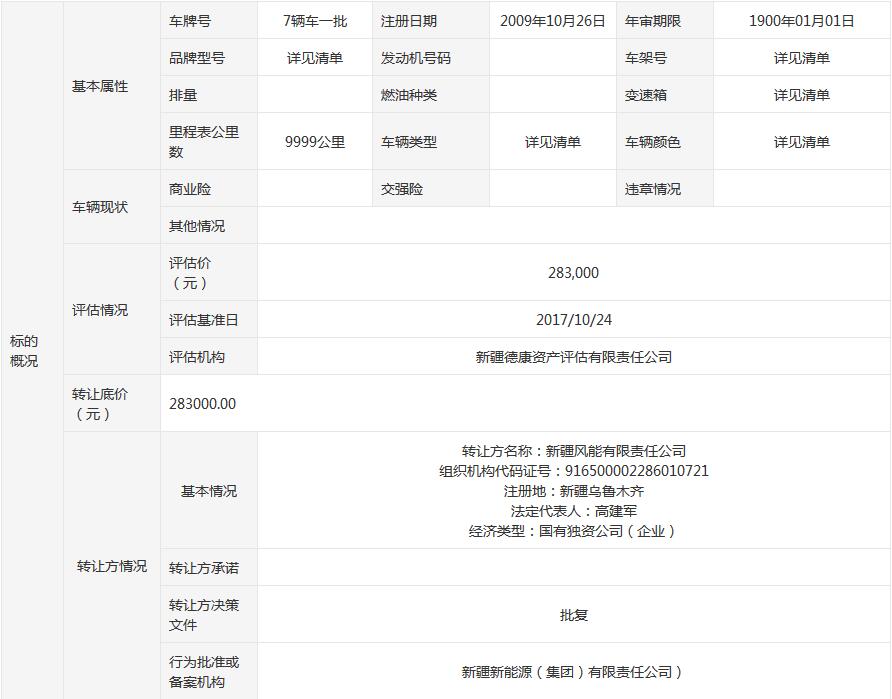The height and width of the screenshot is (699, 892).
Task: Click the legal representative line 高建军
Action: (x=573, y=511)
